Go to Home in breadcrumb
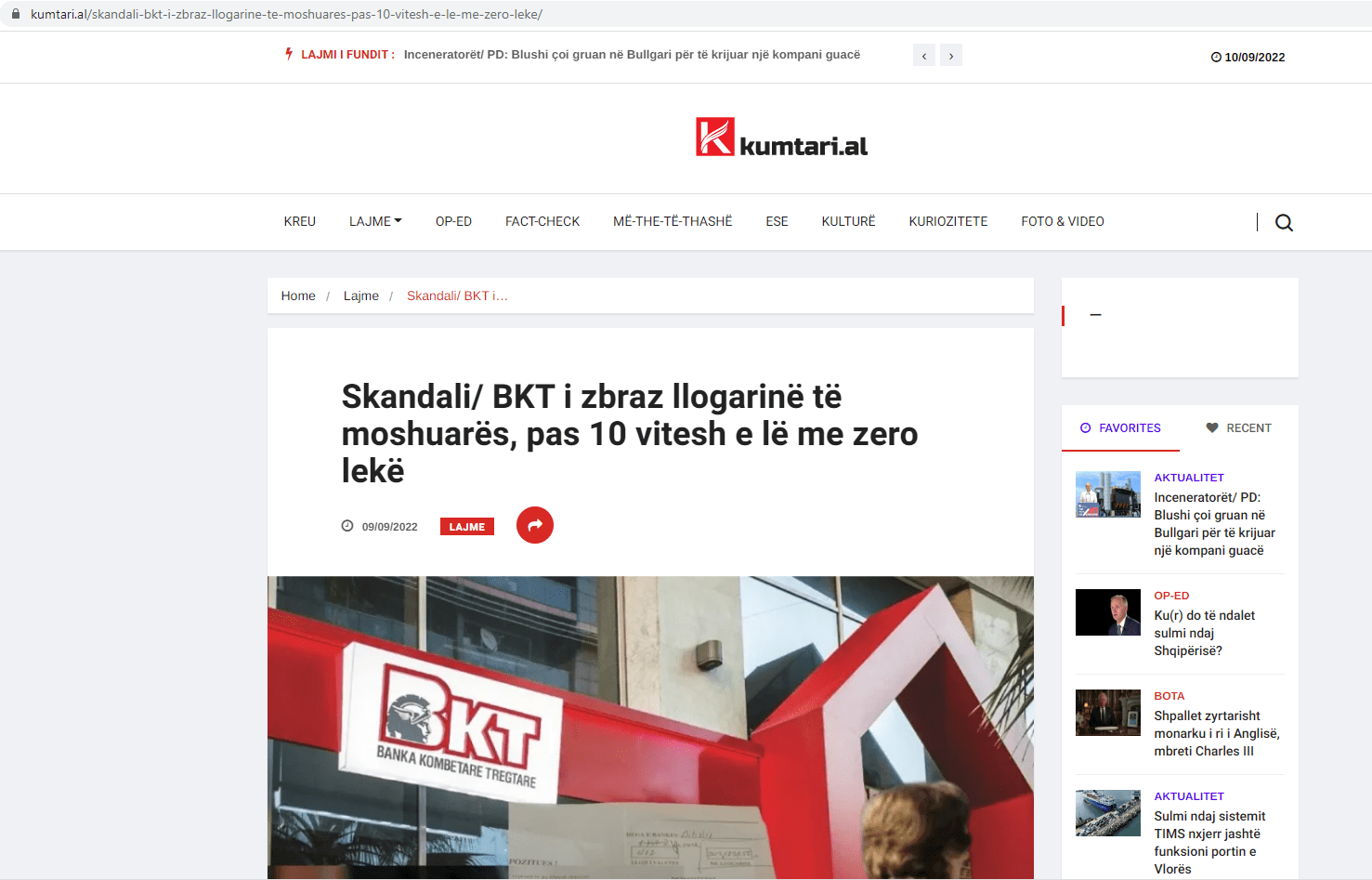Viewport: 1372px width, 880px height. coord(298,296)
